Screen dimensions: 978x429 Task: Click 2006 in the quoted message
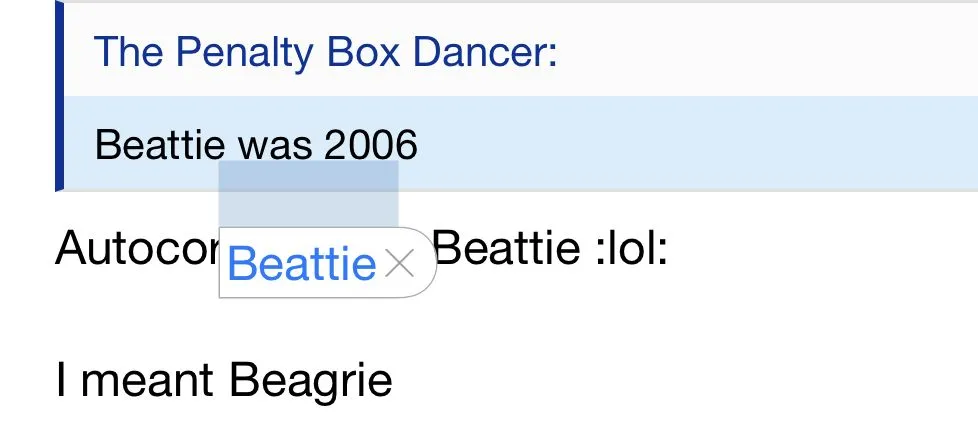pyautogui.click(x=370, y=146)
